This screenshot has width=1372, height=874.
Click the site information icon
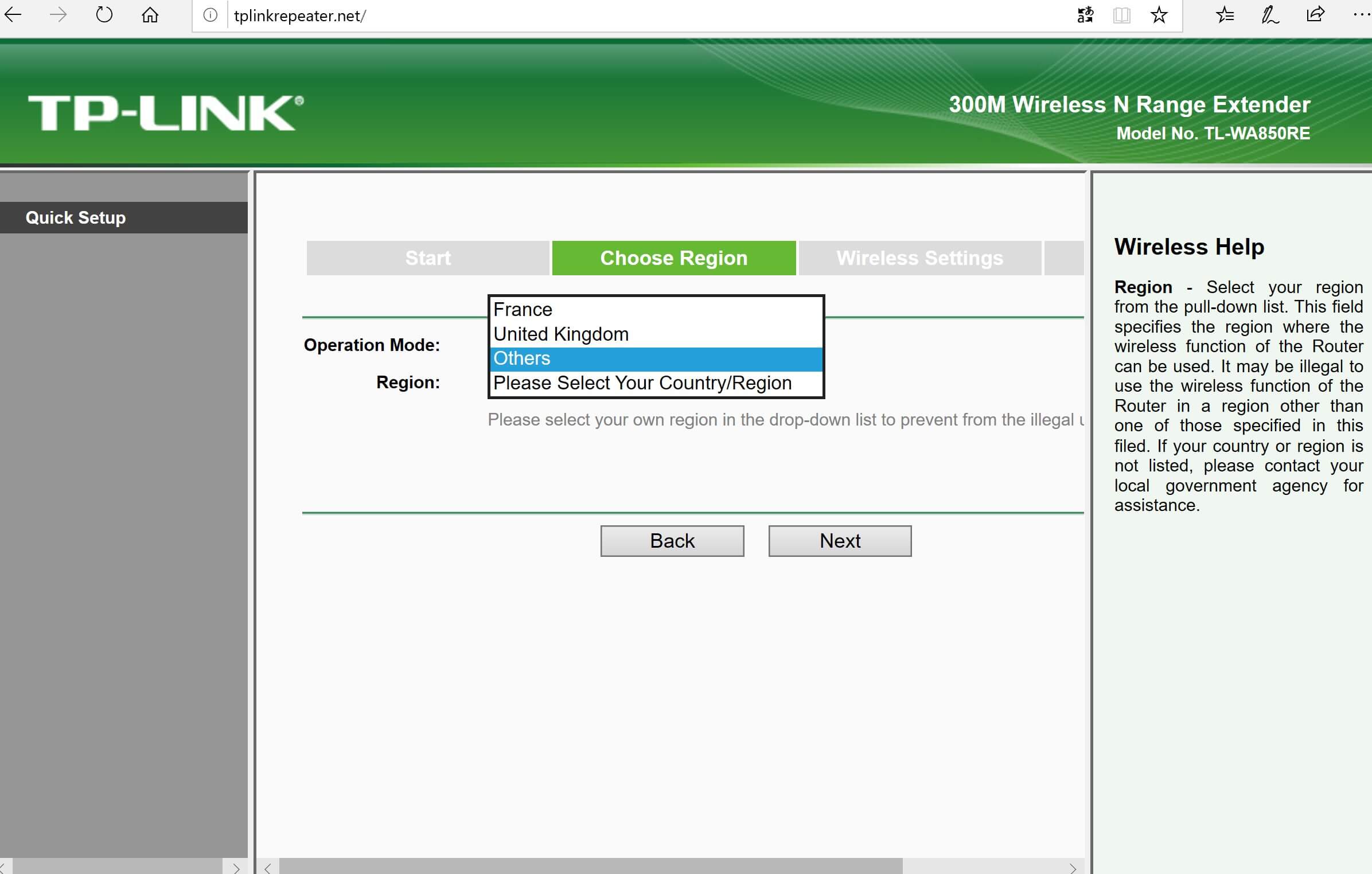(211, 15)
